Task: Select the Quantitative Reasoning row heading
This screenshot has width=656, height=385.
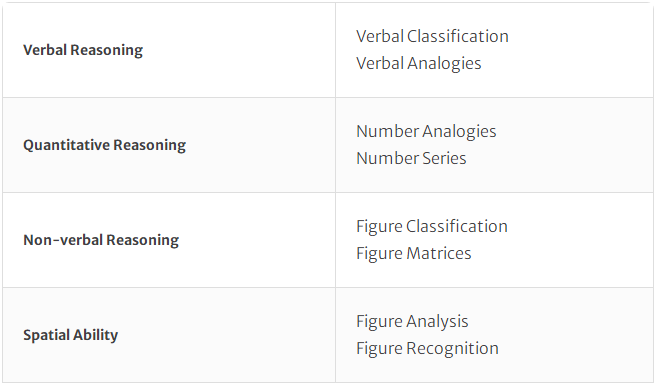Action: [x=104, y=145]
